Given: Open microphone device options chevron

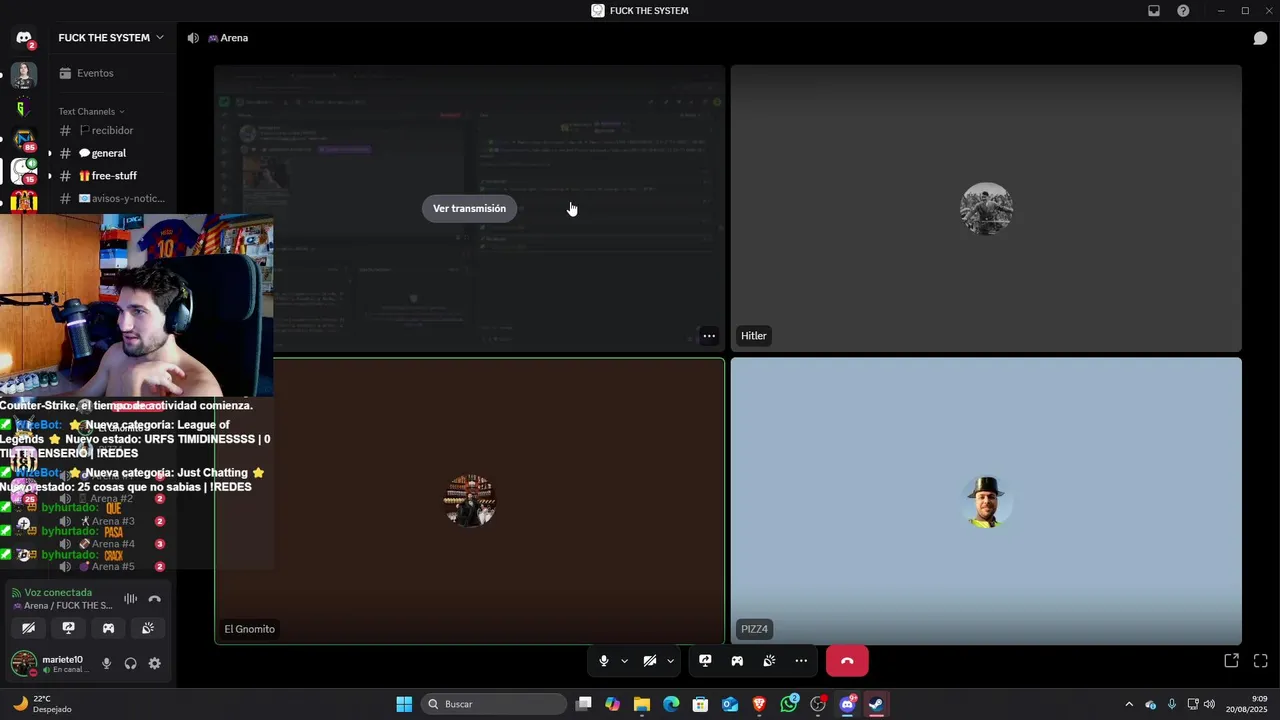Looking at the screenshot, I should click(624, 661).
